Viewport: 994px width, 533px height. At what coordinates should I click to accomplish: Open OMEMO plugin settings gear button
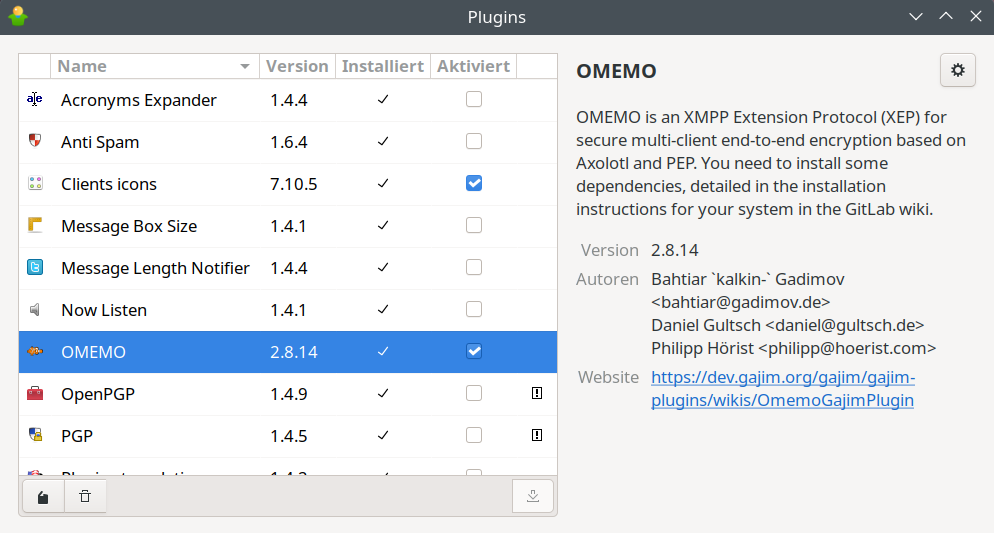pyautogui.click(x=957, y=70)
